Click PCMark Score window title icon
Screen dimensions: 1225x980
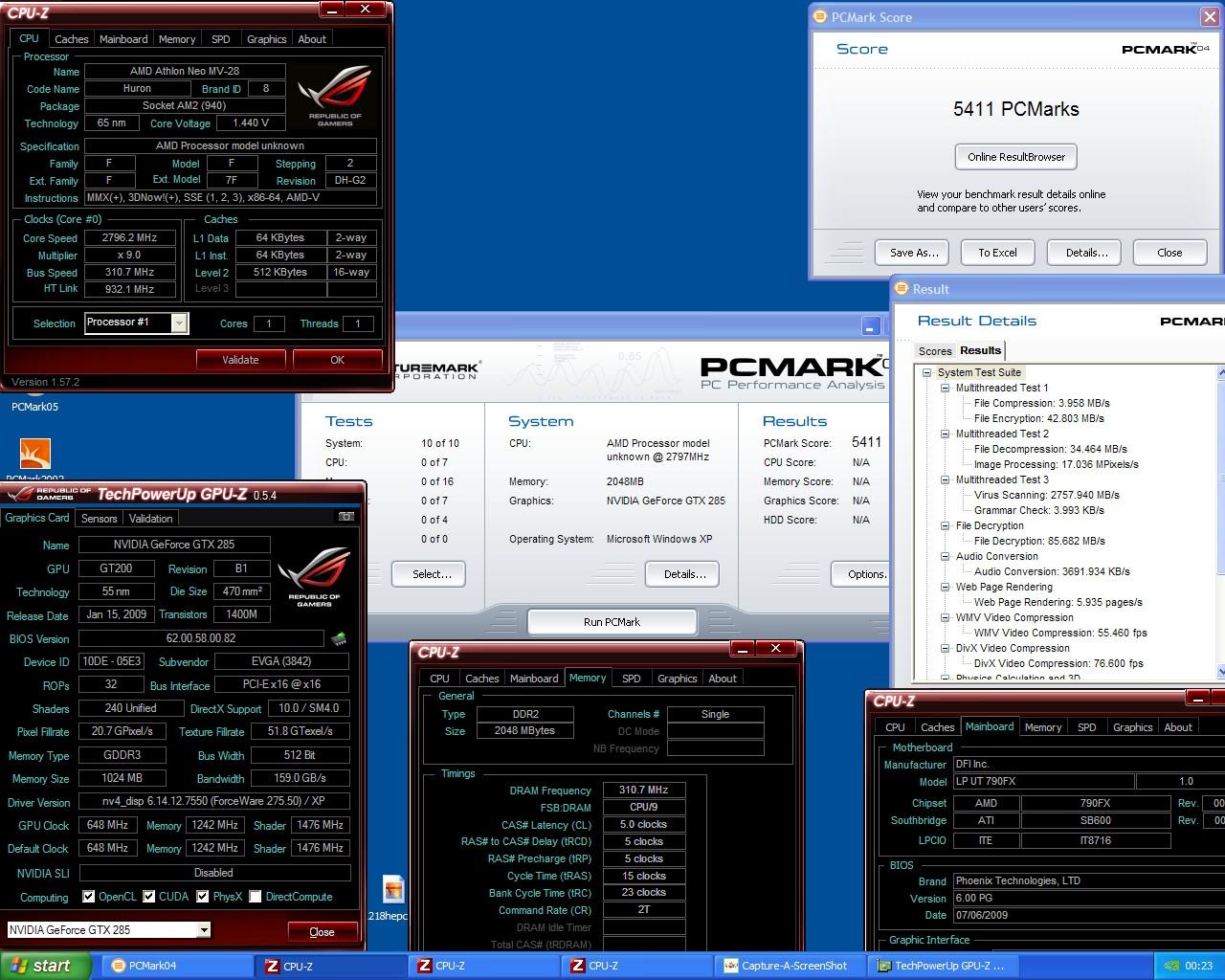[x=819, y=16]
